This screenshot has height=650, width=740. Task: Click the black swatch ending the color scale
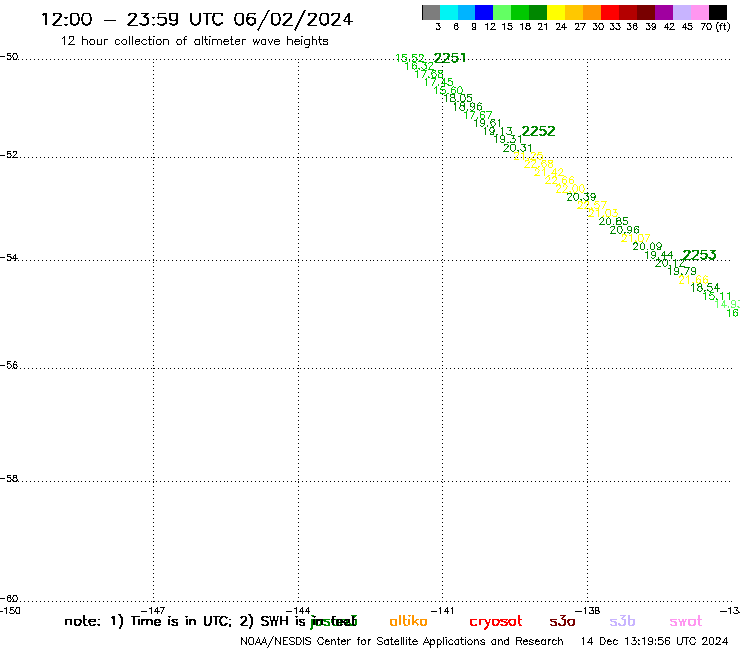718,13
